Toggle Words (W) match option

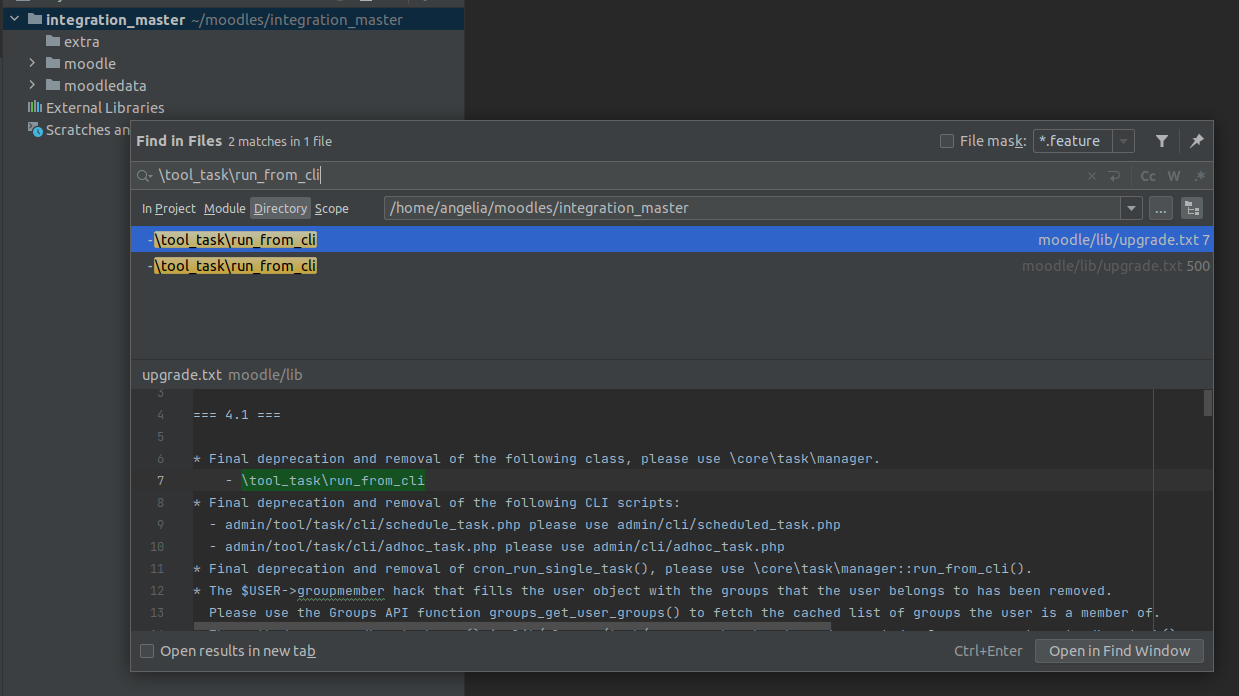[x=1174, y=176]
